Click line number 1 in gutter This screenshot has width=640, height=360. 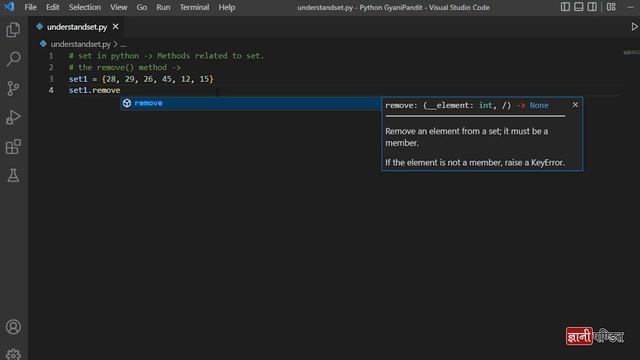(x=51, y=56)
